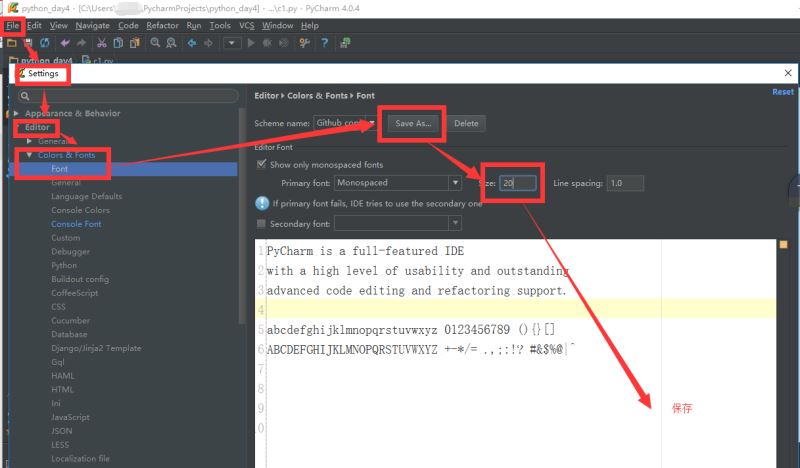Close the Settings dialog
Screen dimensions: 800x468
click(788, 73)
